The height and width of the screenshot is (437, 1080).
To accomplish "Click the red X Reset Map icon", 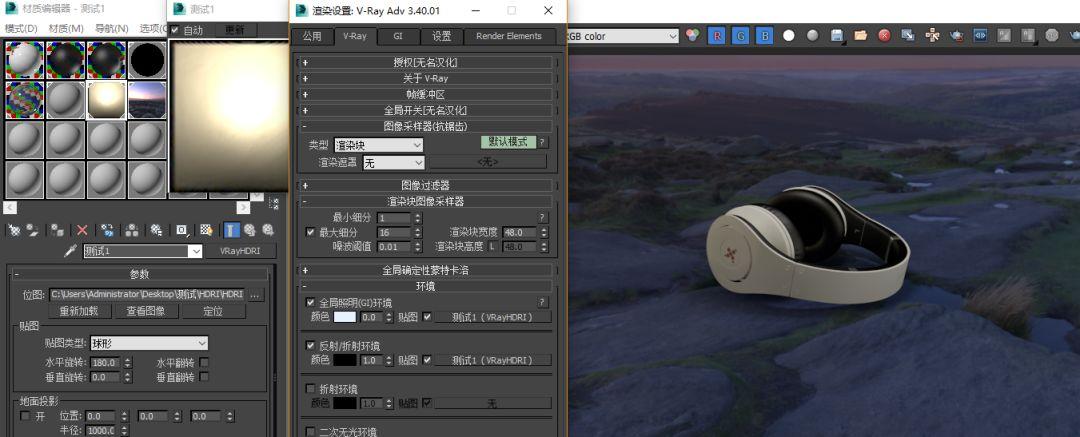I will click(82, 230).
